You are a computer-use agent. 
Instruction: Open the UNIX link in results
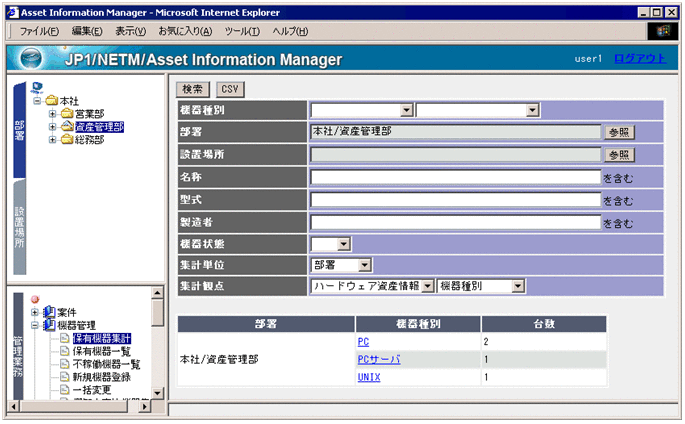click(x=369, y=377)
